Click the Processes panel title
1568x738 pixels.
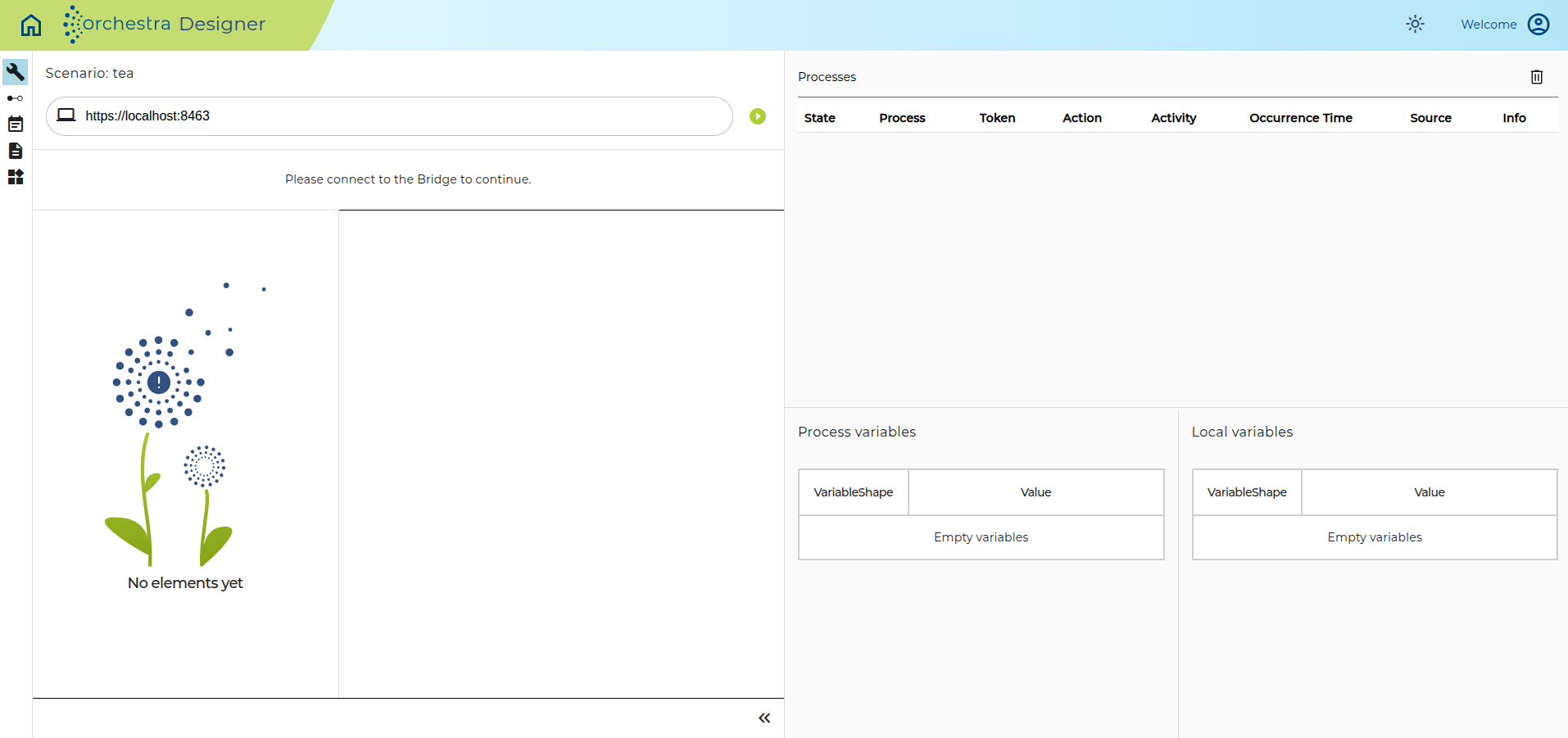click(x=827, y=77)
